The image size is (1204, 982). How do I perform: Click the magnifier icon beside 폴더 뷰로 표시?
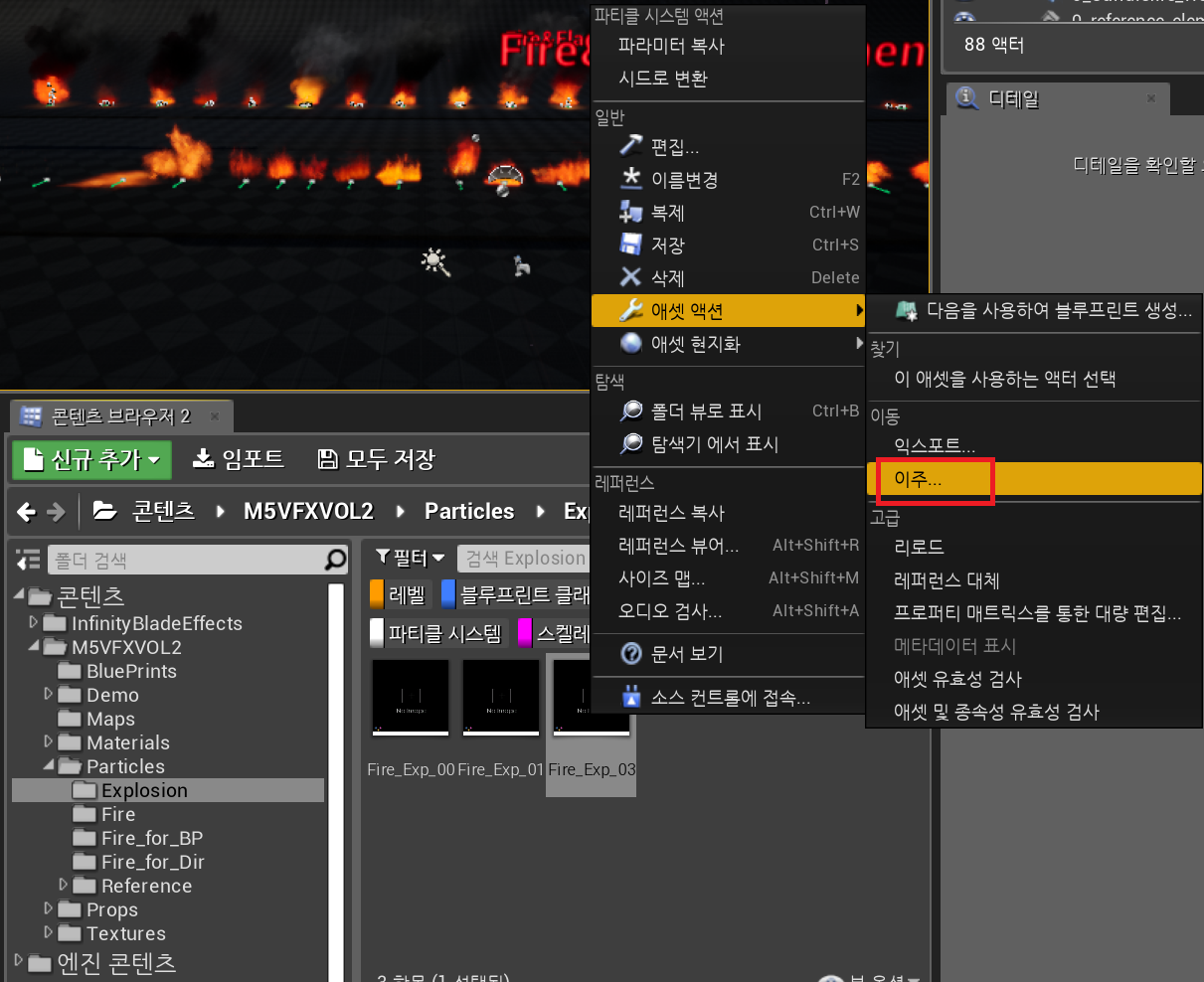tap(630, 410)
